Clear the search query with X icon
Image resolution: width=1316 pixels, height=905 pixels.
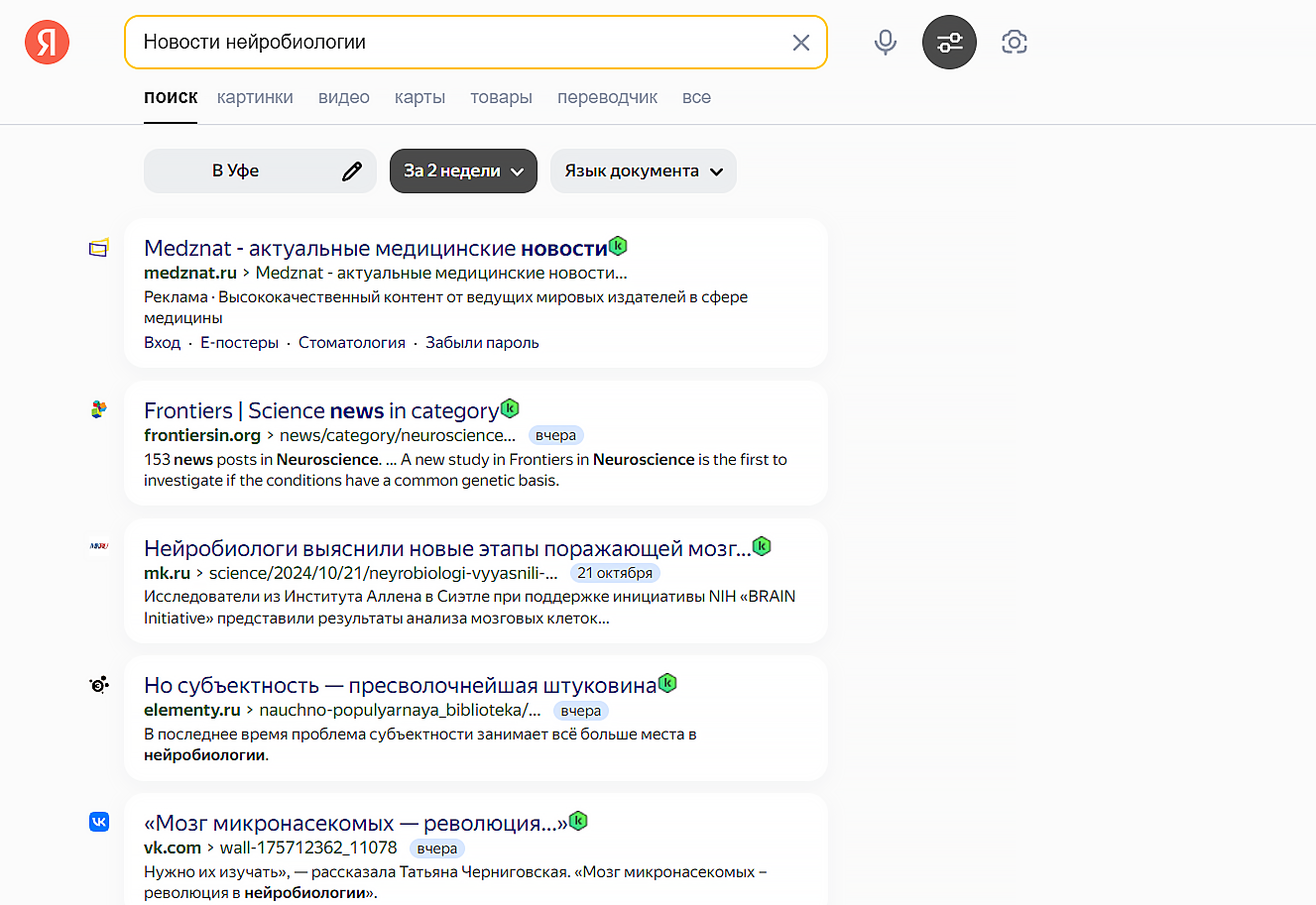(x=801, y=43)
